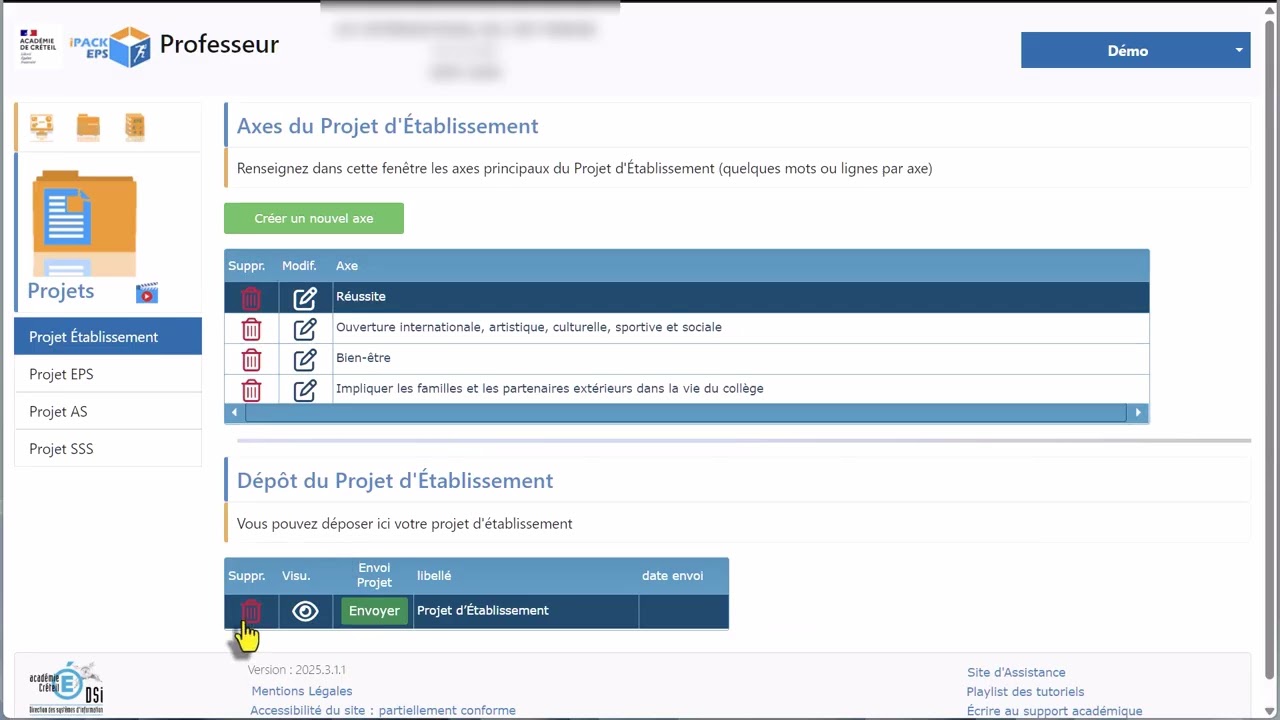1280x720 pixels.
Task: Click the Projets sidebar title
Action: tap(61, 291)
